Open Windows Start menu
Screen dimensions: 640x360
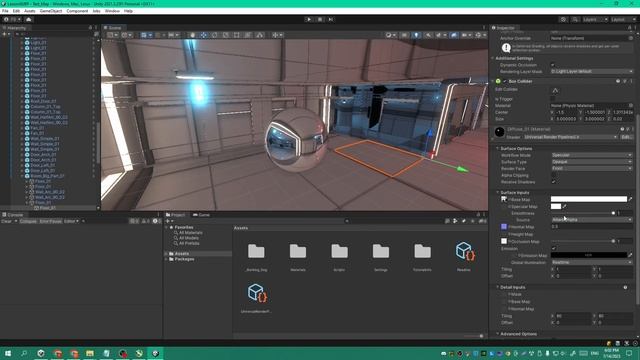(8, 353)
